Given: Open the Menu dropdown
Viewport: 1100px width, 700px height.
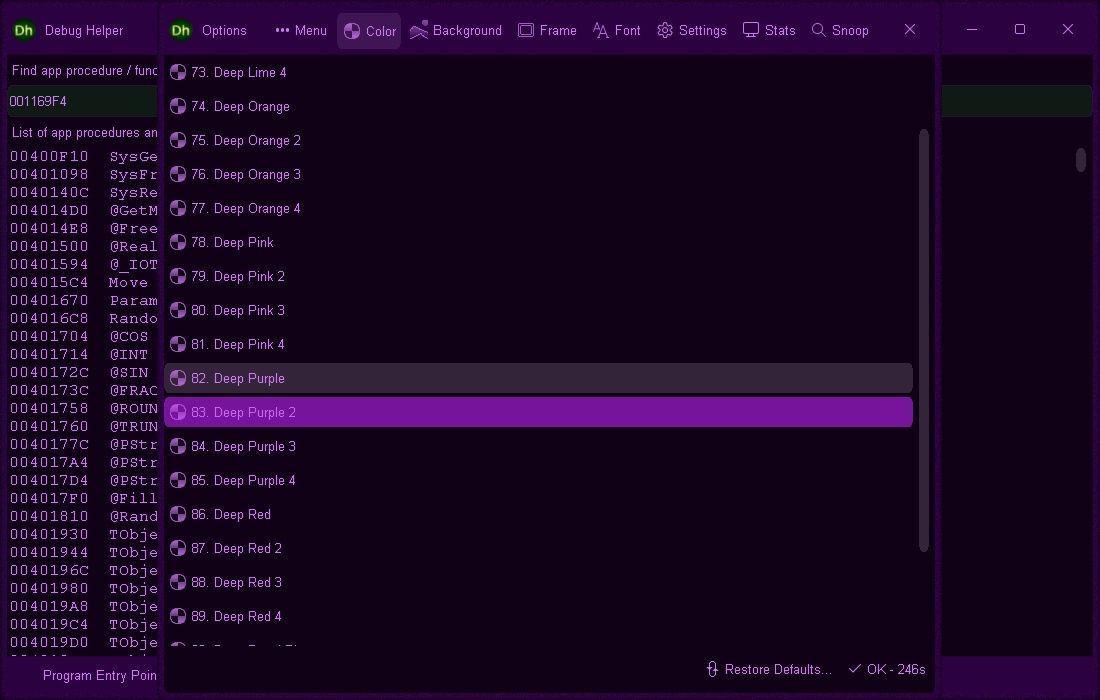Looking at the screenshot, I should pyautogui.click(x=300, y=30).
